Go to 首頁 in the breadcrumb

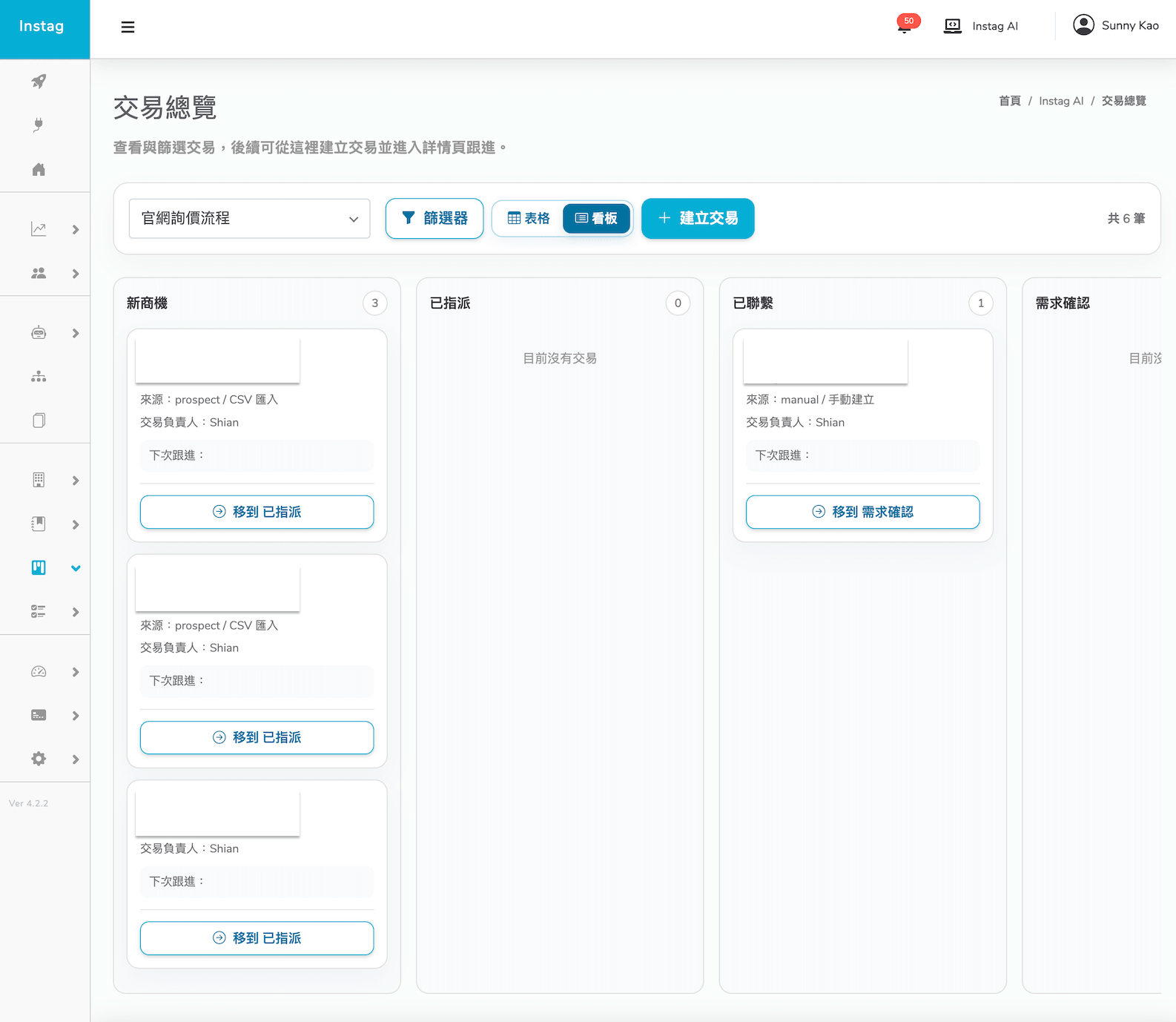tap(1010, 101)
